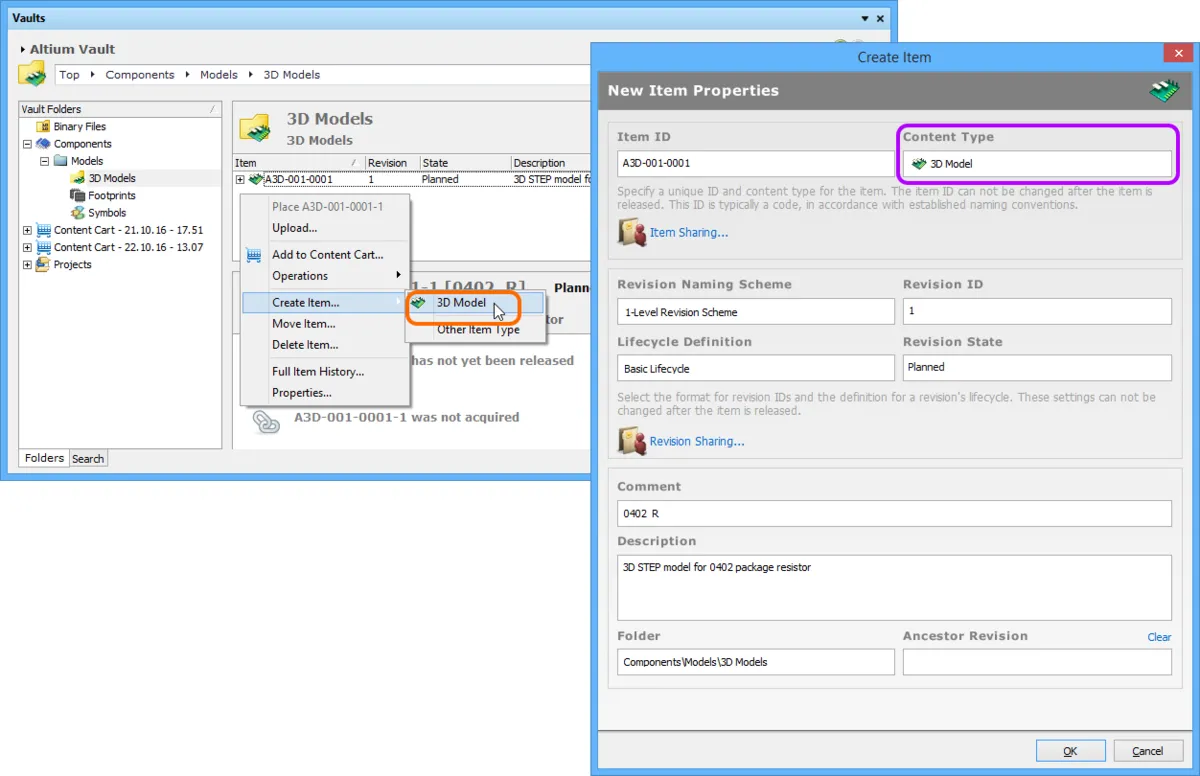Screen dimensions: 1200x776
Task: Select Footprints in the folder tree
Action: point(112,195)
